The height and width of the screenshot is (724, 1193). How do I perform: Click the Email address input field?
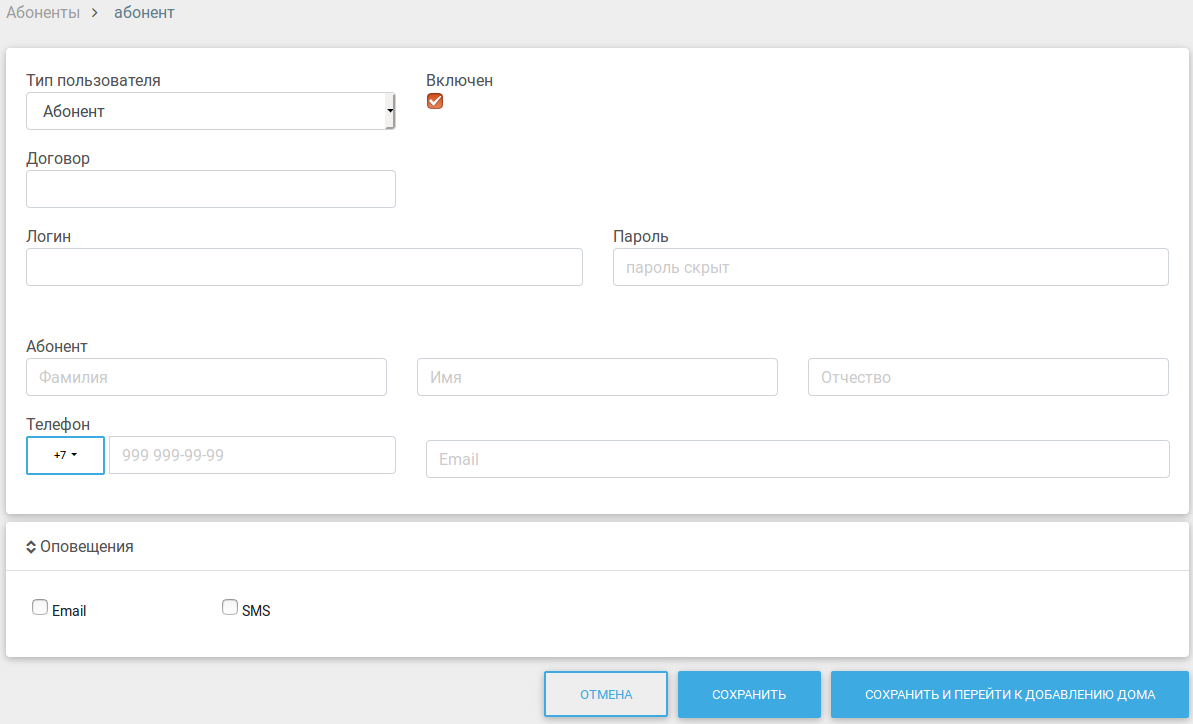pos(797,459)
